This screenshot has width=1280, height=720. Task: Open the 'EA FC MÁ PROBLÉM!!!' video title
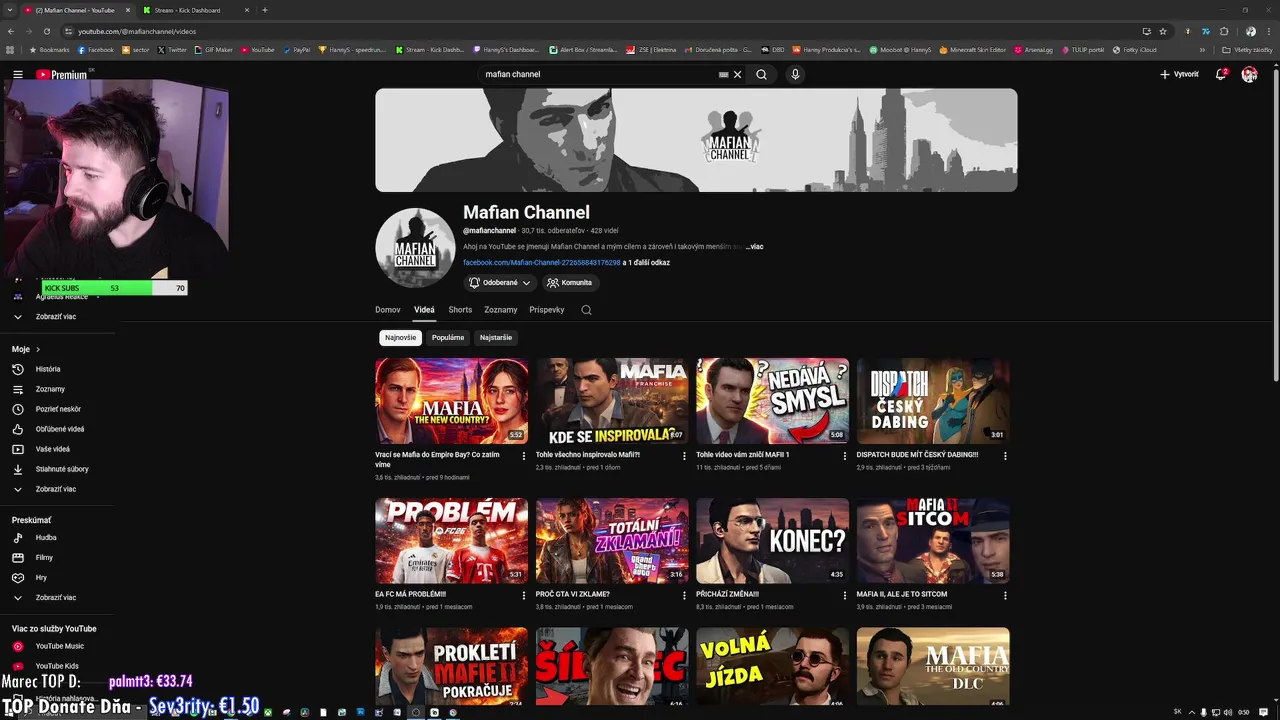pyautogui.click(x=410, y=594)
